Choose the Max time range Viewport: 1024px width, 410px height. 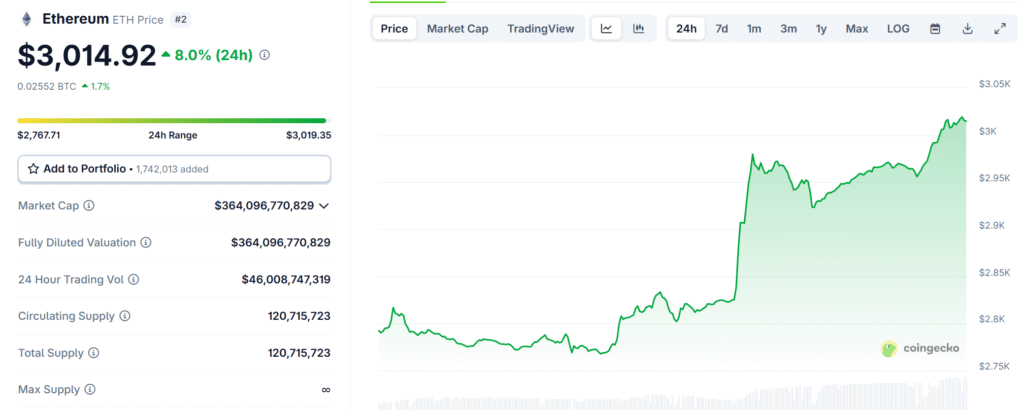point(856,29)
